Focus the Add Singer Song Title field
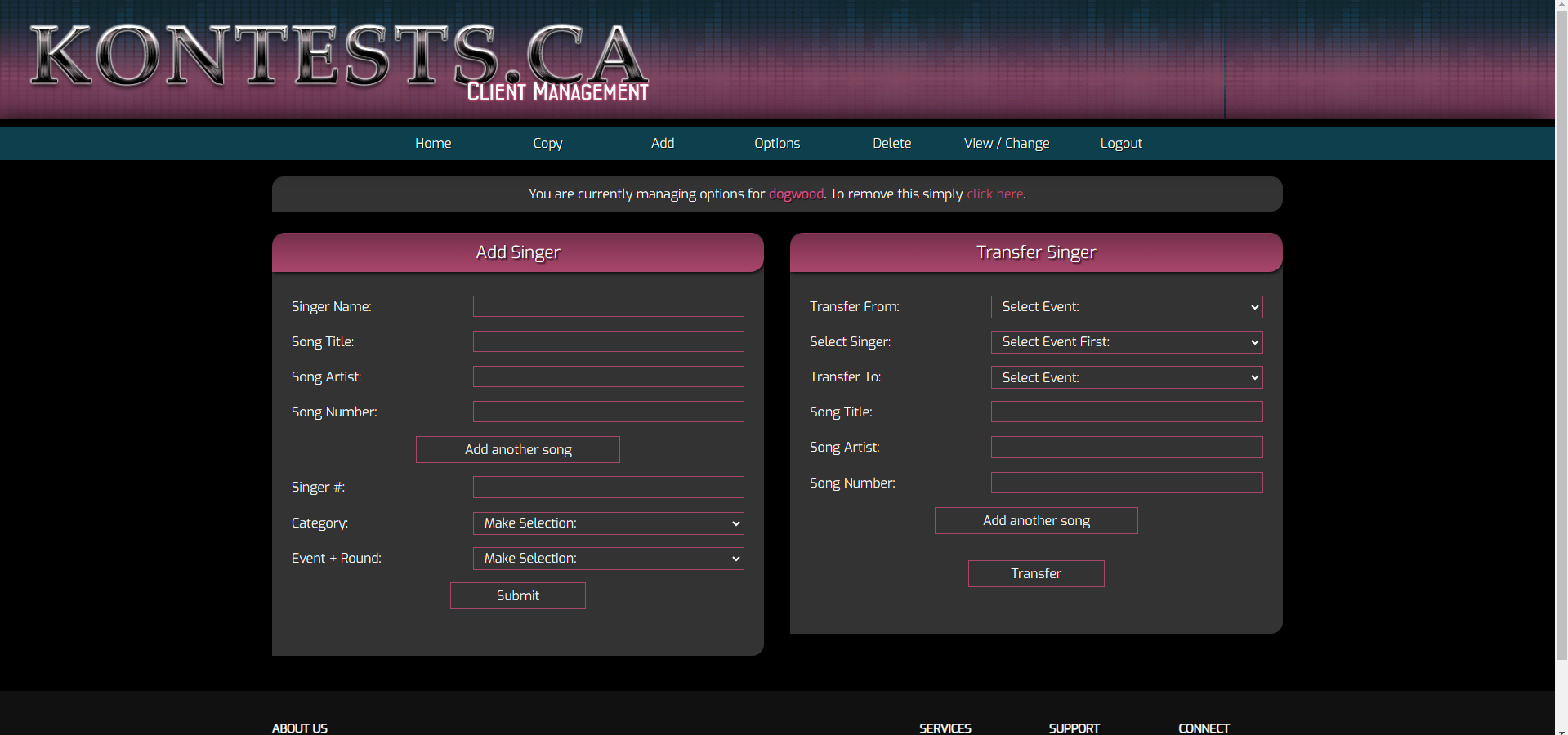 coord(609,341)
